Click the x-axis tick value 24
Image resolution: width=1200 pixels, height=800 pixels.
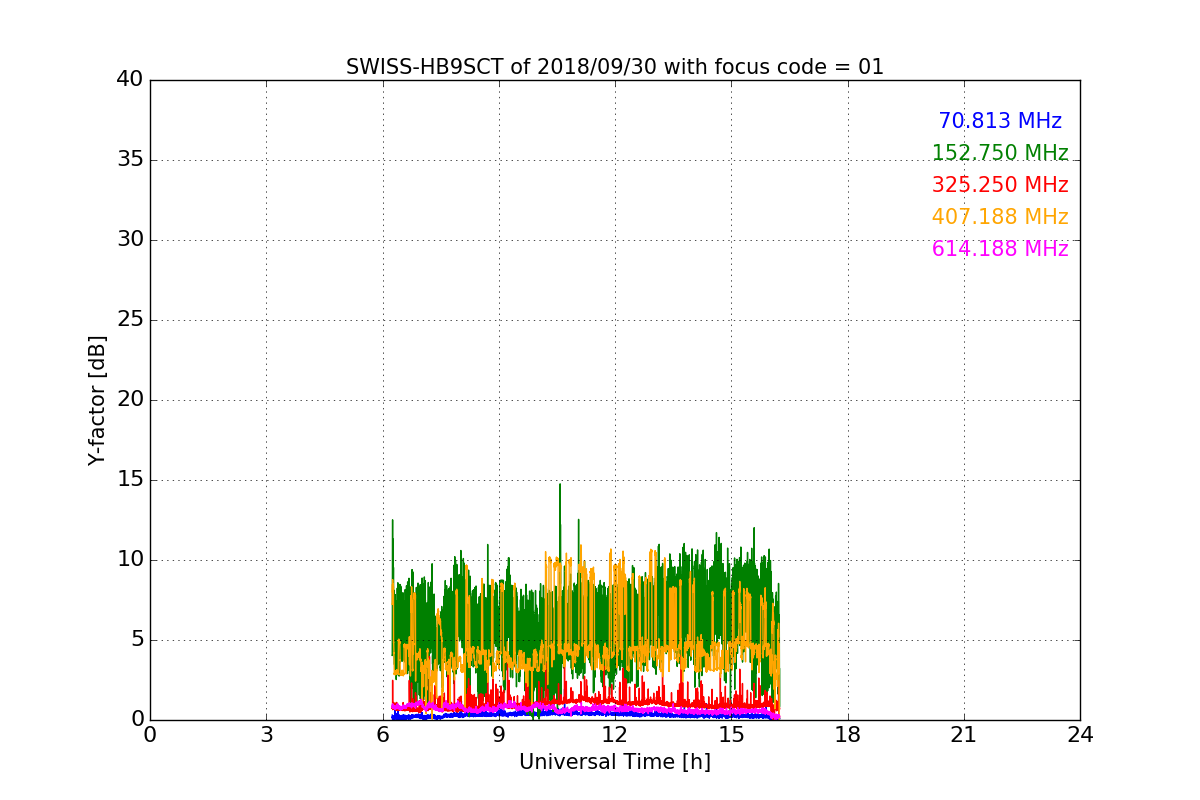[1080, 735]
